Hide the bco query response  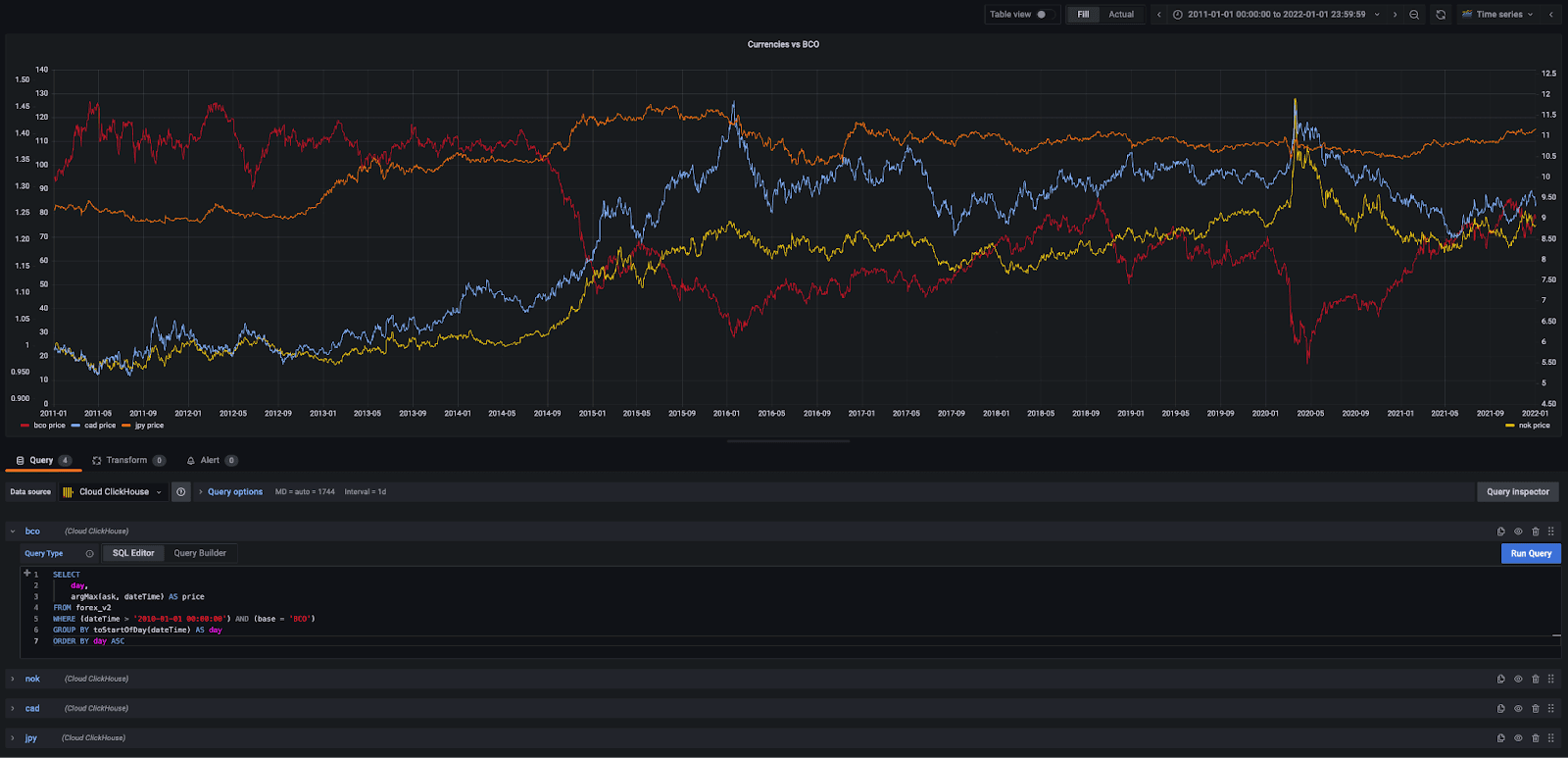click(1518, 531)
